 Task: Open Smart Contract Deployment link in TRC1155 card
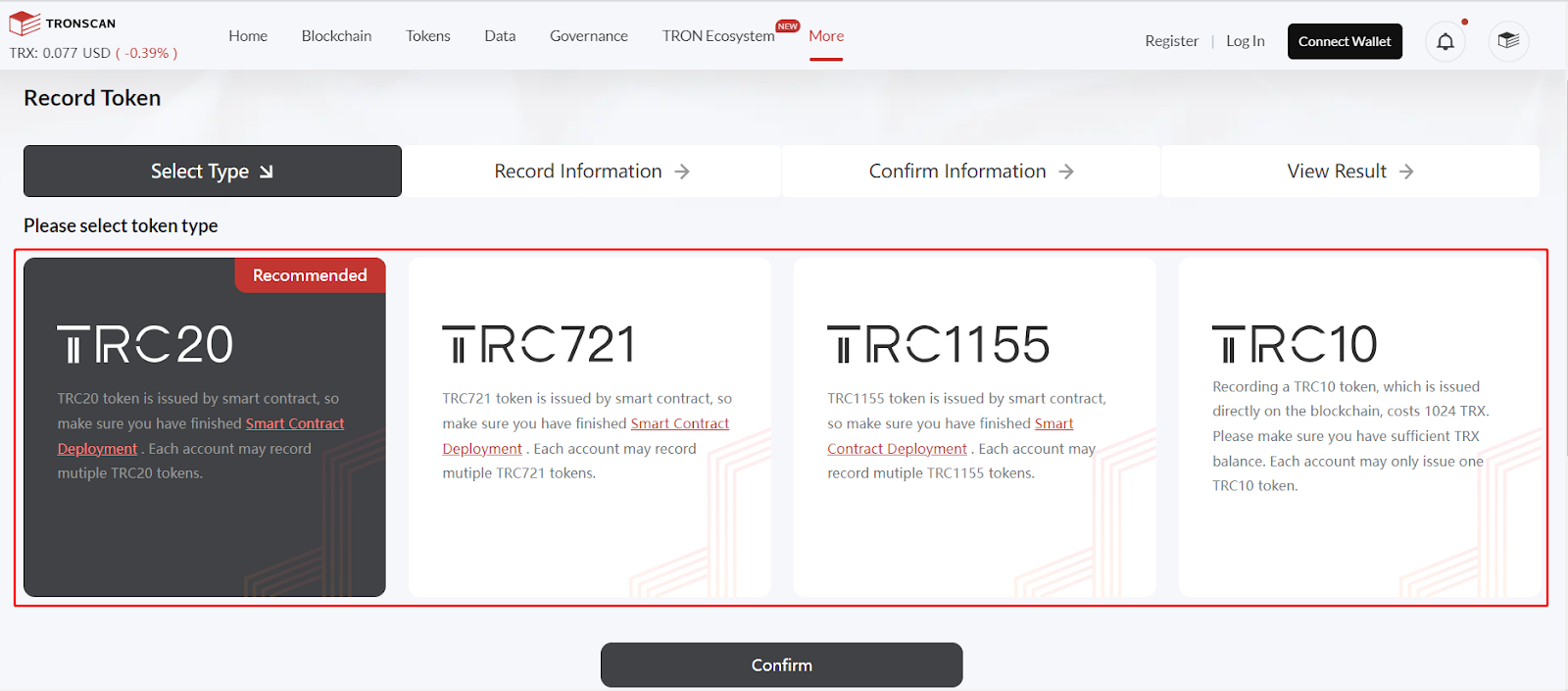tap(897, 449)
